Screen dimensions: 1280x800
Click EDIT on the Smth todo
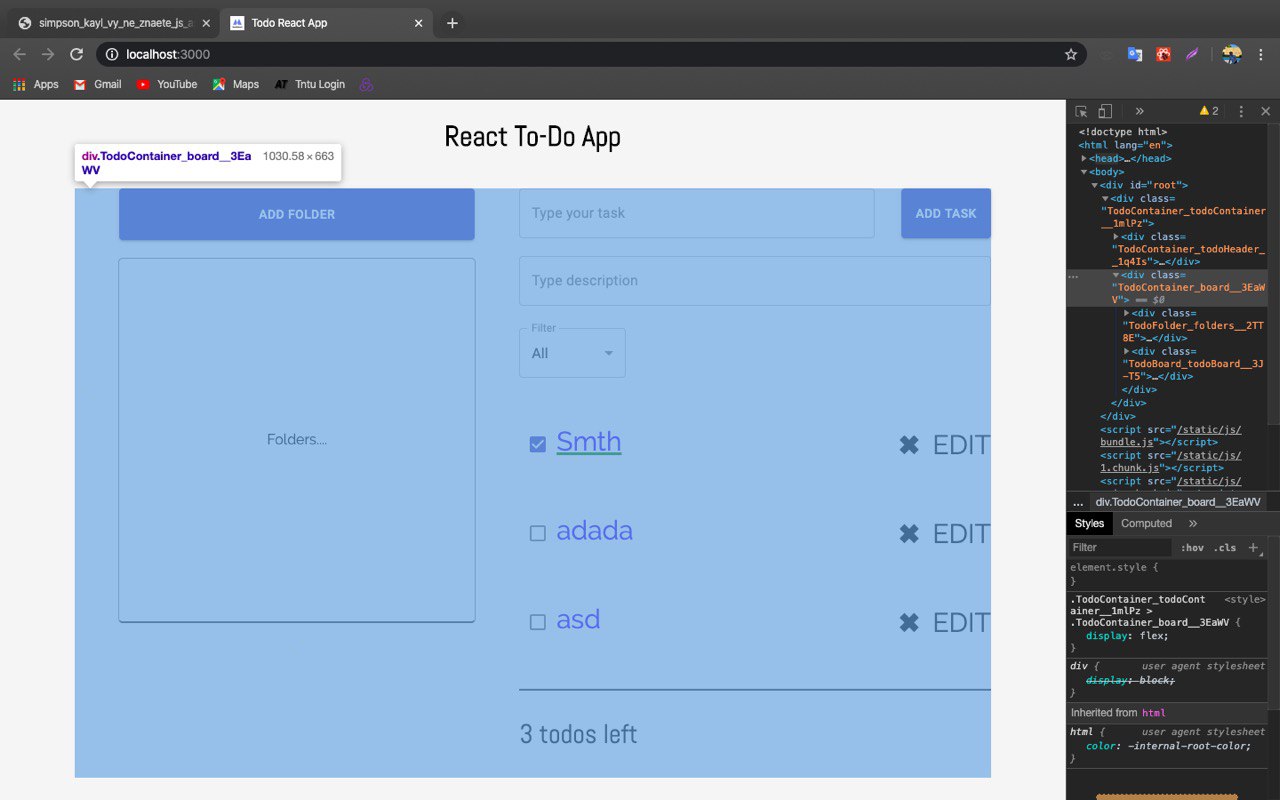tap(961, 445)
